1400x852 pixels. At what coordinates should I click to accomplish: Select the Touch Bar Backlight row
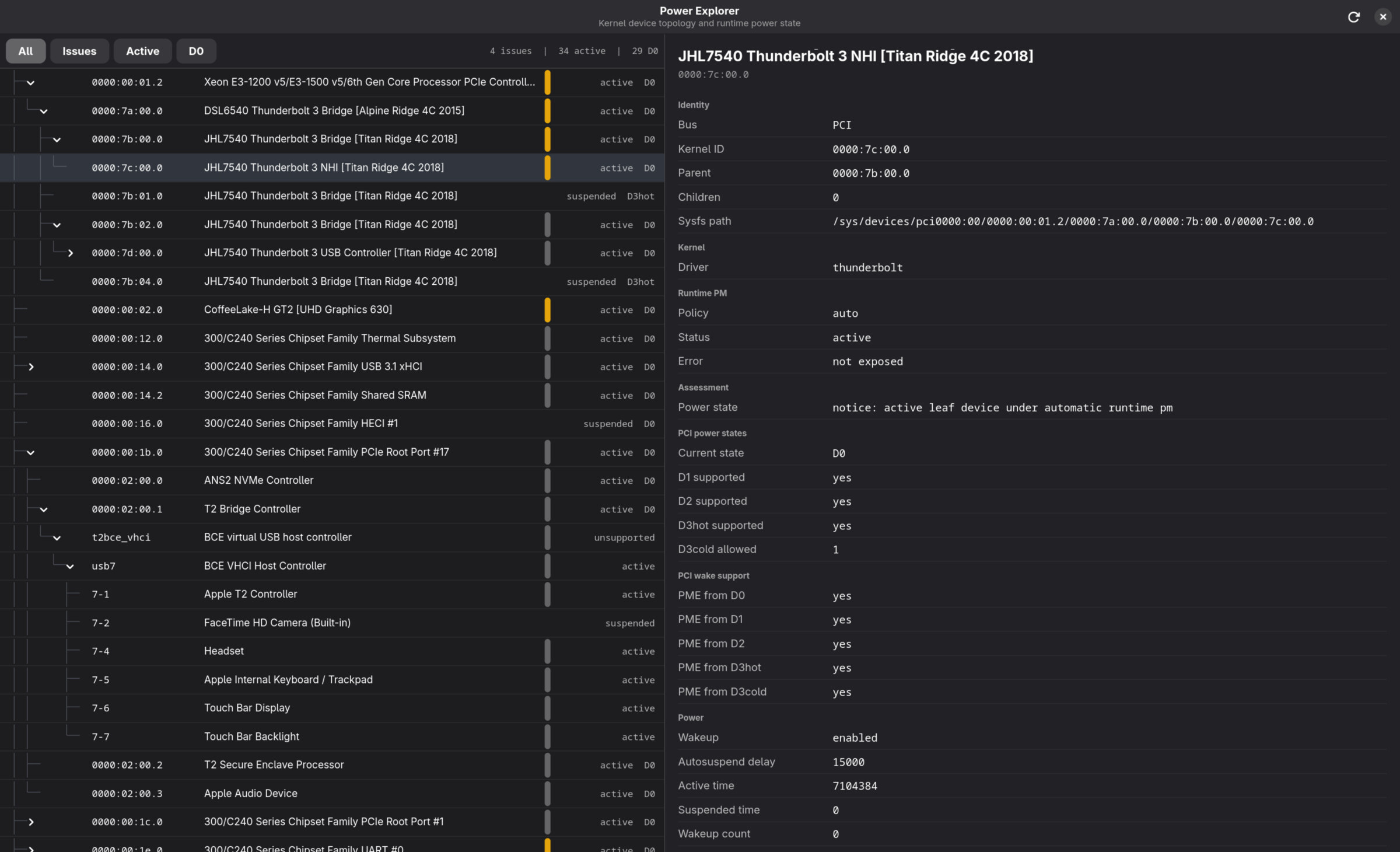[x=332, y=737]
